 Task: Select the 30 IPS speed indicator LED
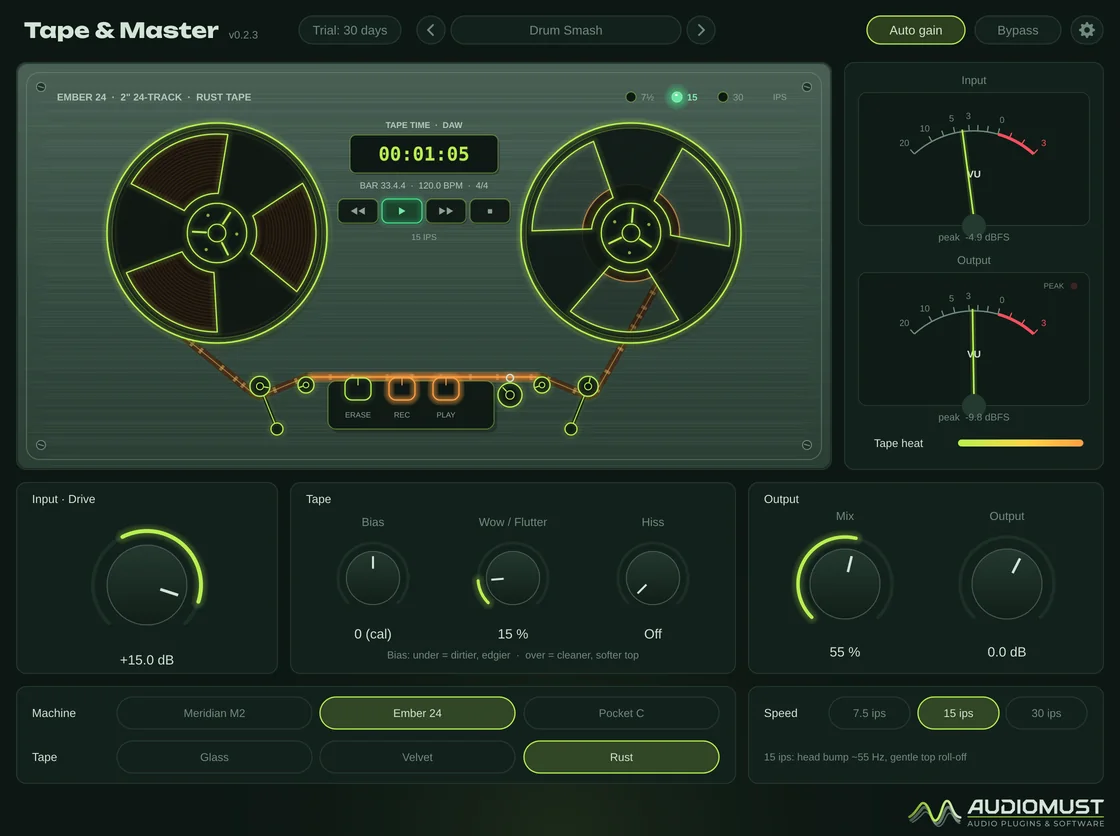[x=723, y=97]
